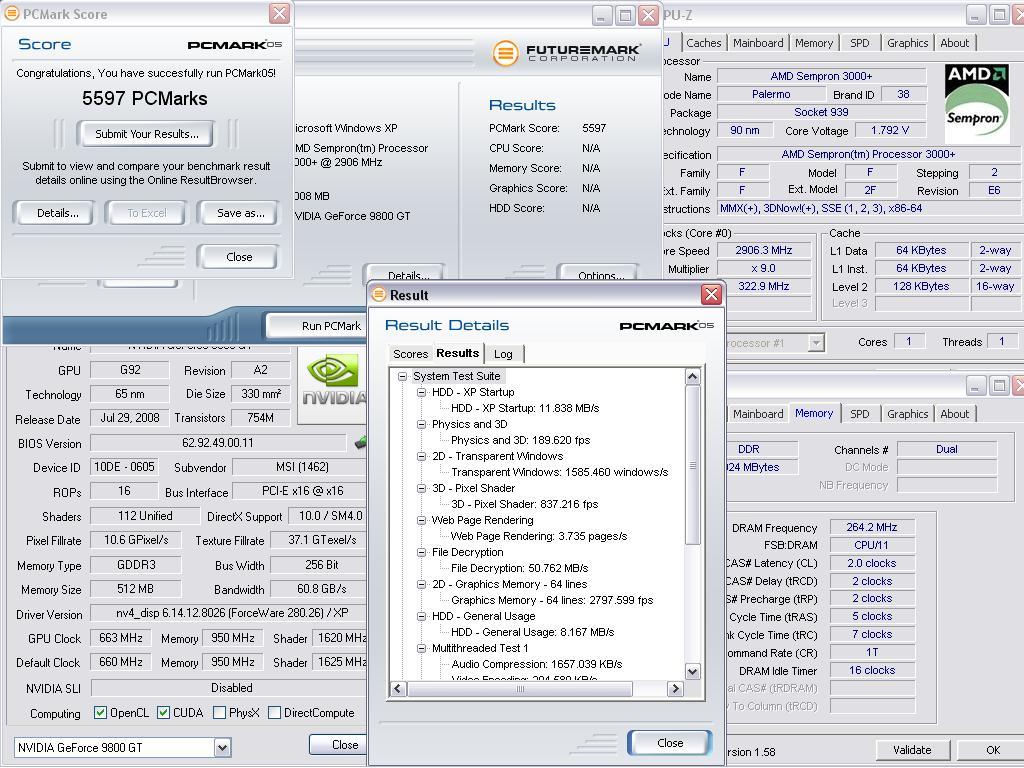Collapse the HDD - General Usage node
The height and width of the screenshot is (768, 1024).
click(x=421, y=616)
